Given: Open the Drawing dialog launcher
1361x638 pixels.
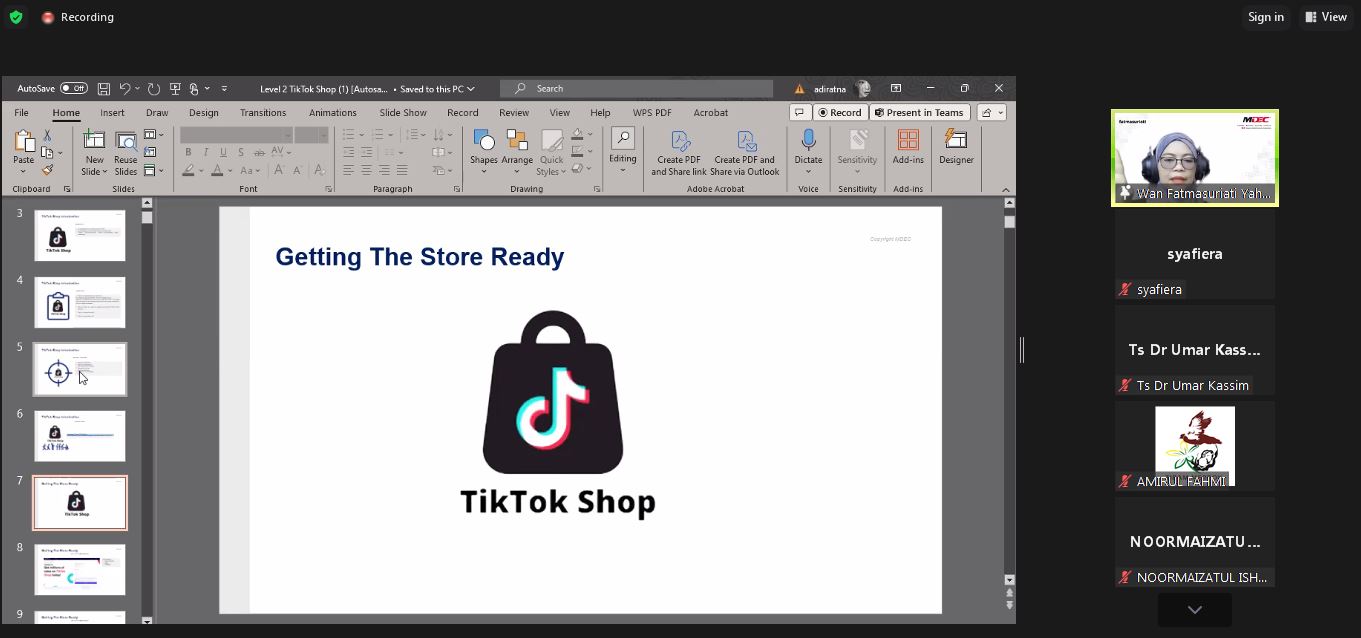Looking at the screenshot, I should pos(597,189).
